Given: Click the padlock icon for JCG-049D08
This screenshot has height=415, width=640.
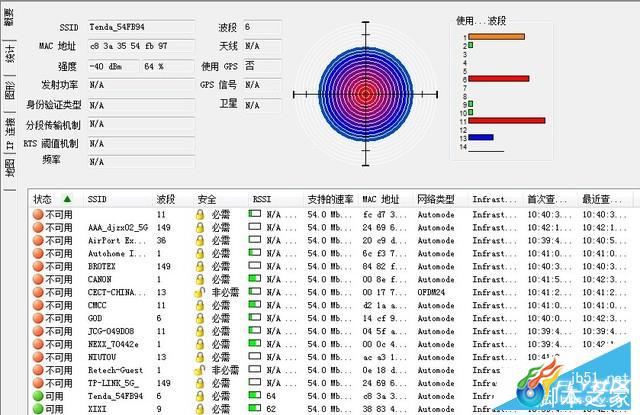Looking at the screenshot, I should 200,331.
